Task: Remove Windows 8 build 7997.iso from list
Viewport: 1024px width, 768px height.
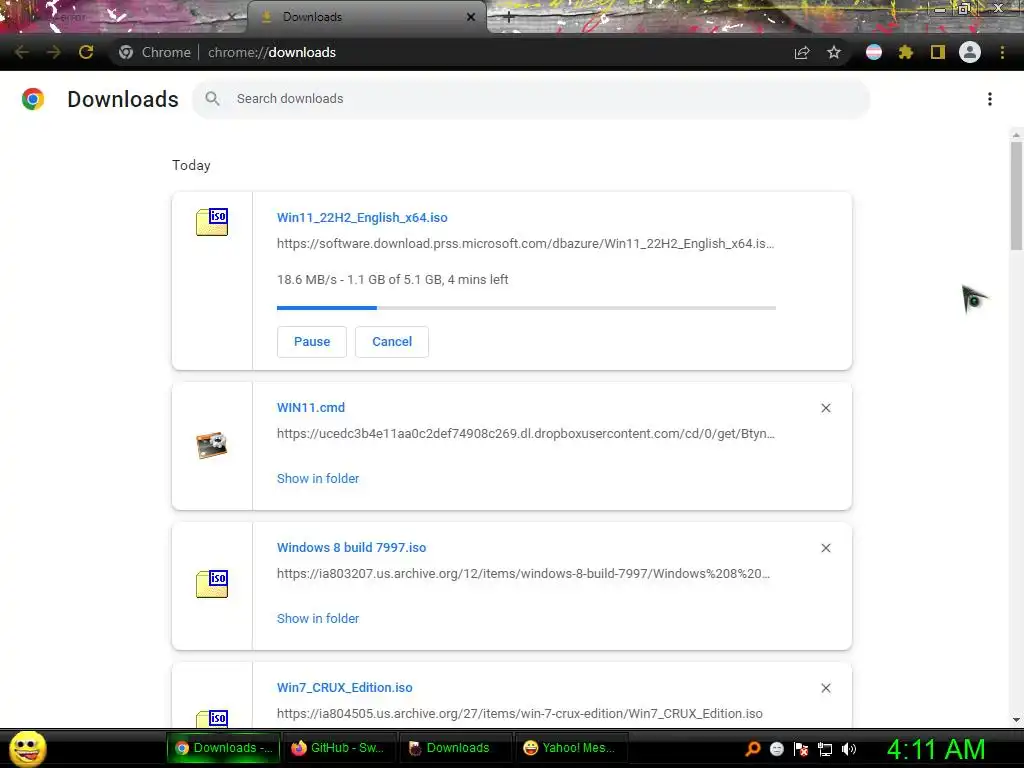Action: pyautogui.click(x=825, y=548)
